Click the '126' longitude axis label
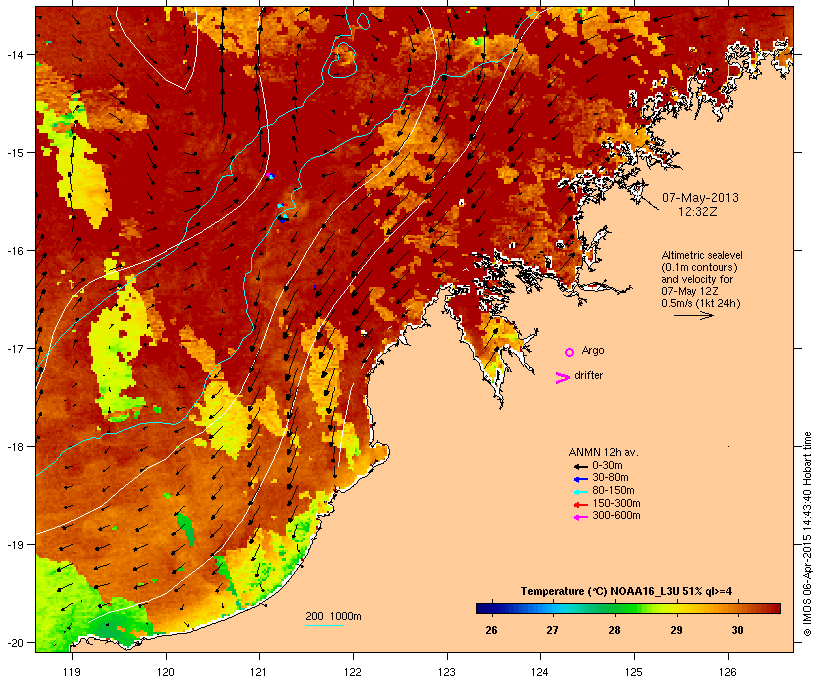This screenshot has width=820, height=680. pos(727,672)
